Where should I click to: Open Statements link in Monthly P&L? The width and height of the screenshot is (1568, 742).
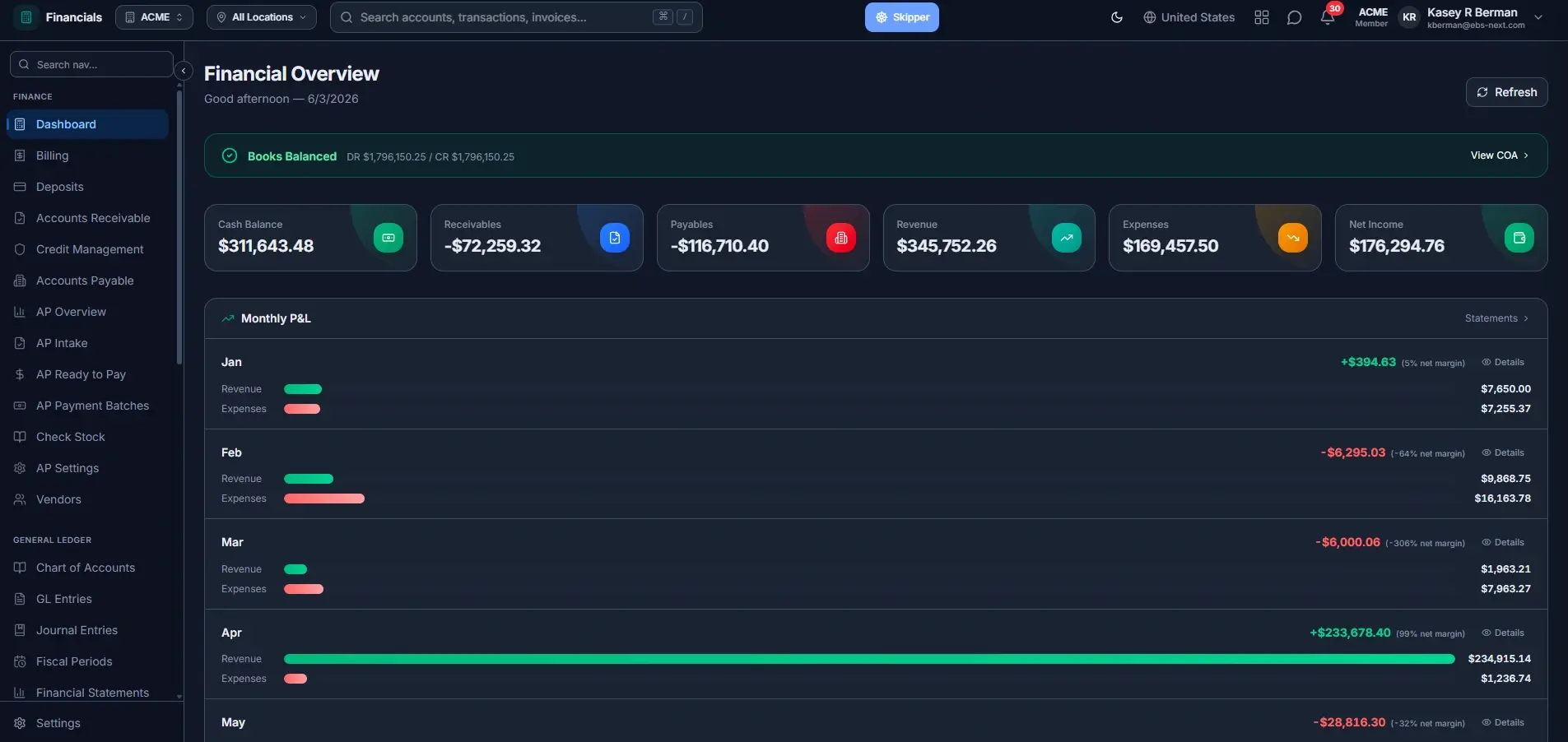coord(1496,318)
